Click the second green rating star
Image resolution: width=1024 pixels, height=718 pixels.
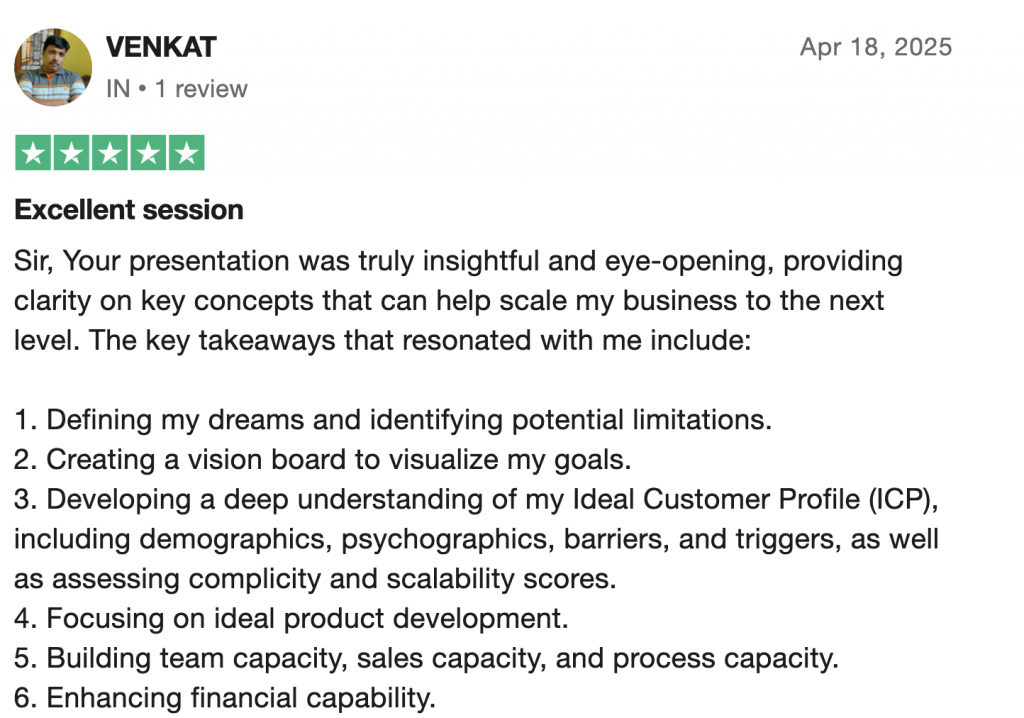(x=71, y=153)
